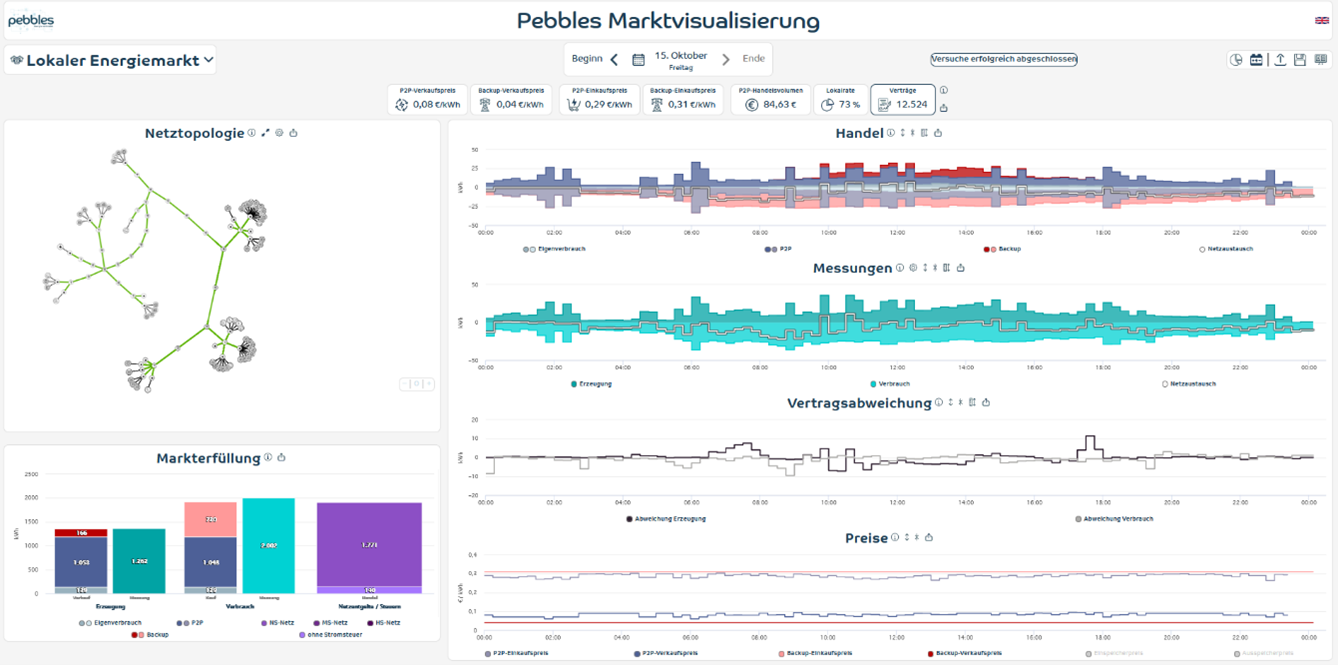The height and width of the screenshot is (665, 1338).
Task: Click the Pebbles Marktvisualisierung title
Action: [x=668, y=20]
